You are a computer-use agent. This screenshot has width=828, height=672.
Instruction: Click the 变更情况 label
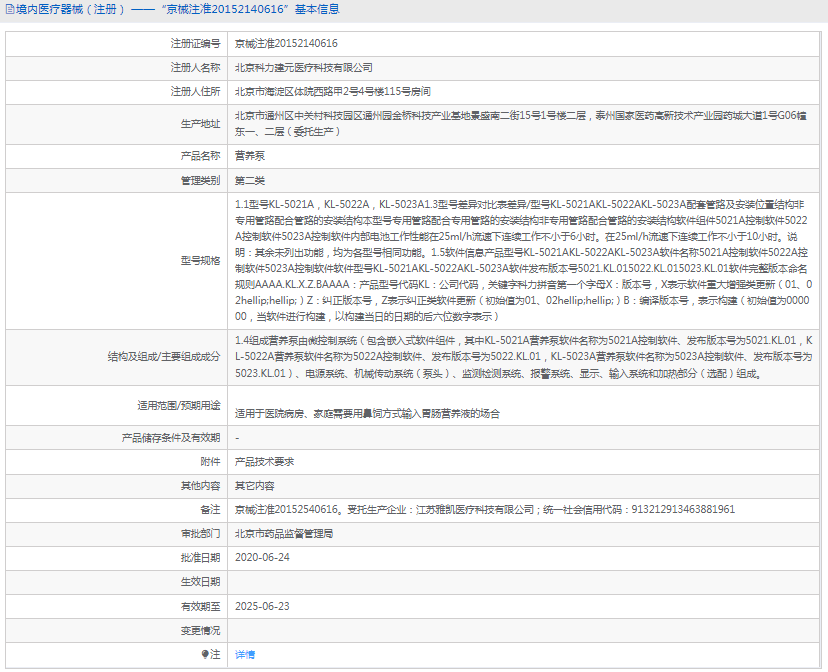201,630
